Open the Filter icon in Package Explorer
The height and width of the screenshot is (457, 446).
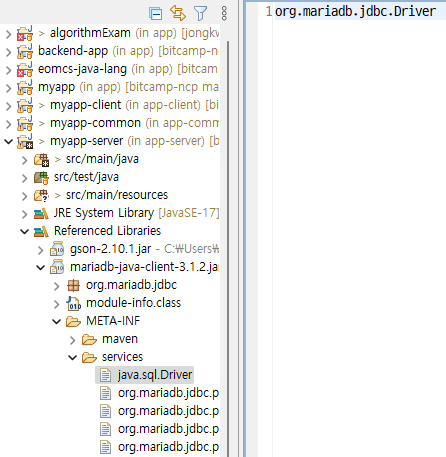point(200,13)
